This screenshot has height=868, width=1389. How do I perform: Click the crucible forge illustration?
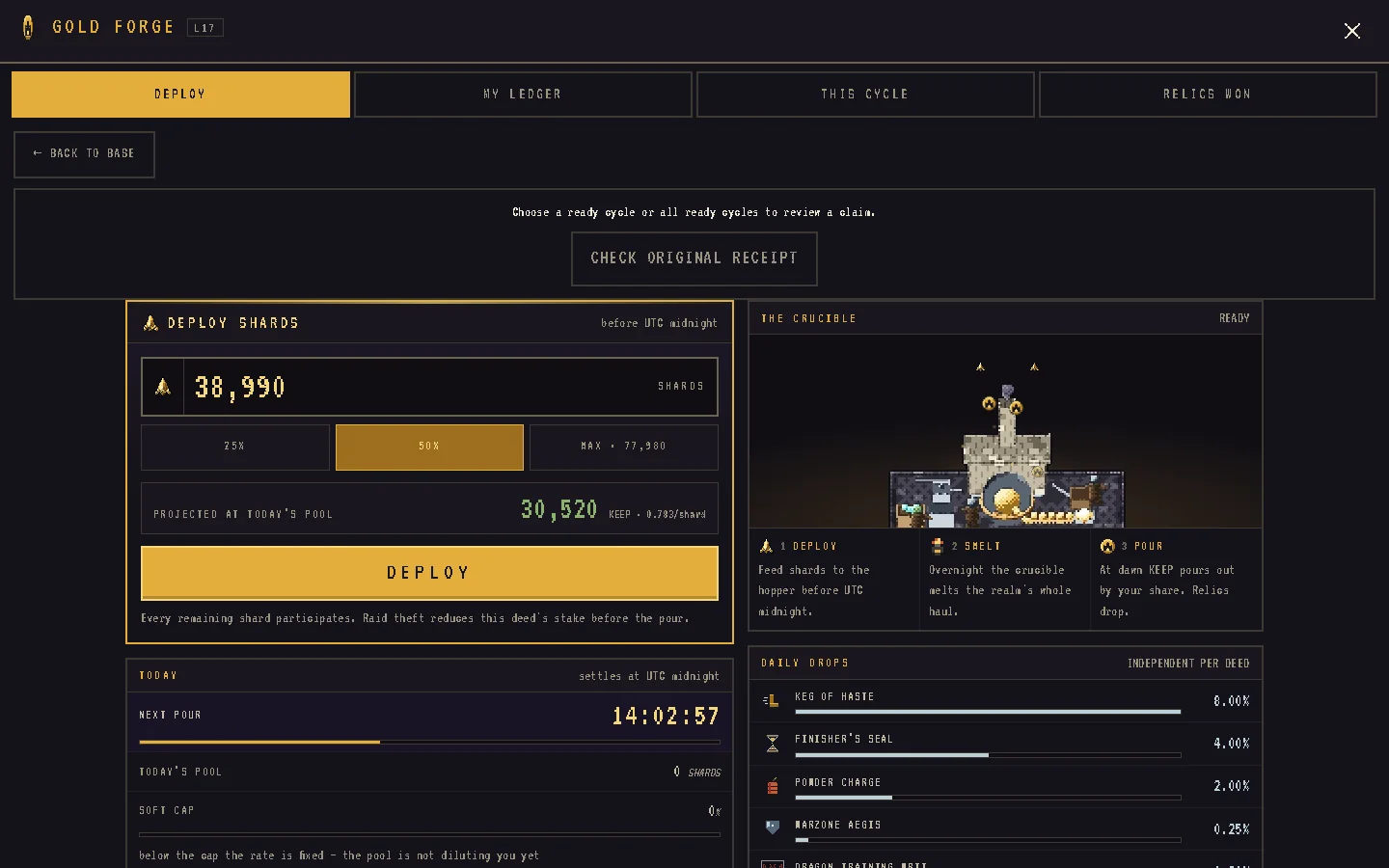point(1006,431)
